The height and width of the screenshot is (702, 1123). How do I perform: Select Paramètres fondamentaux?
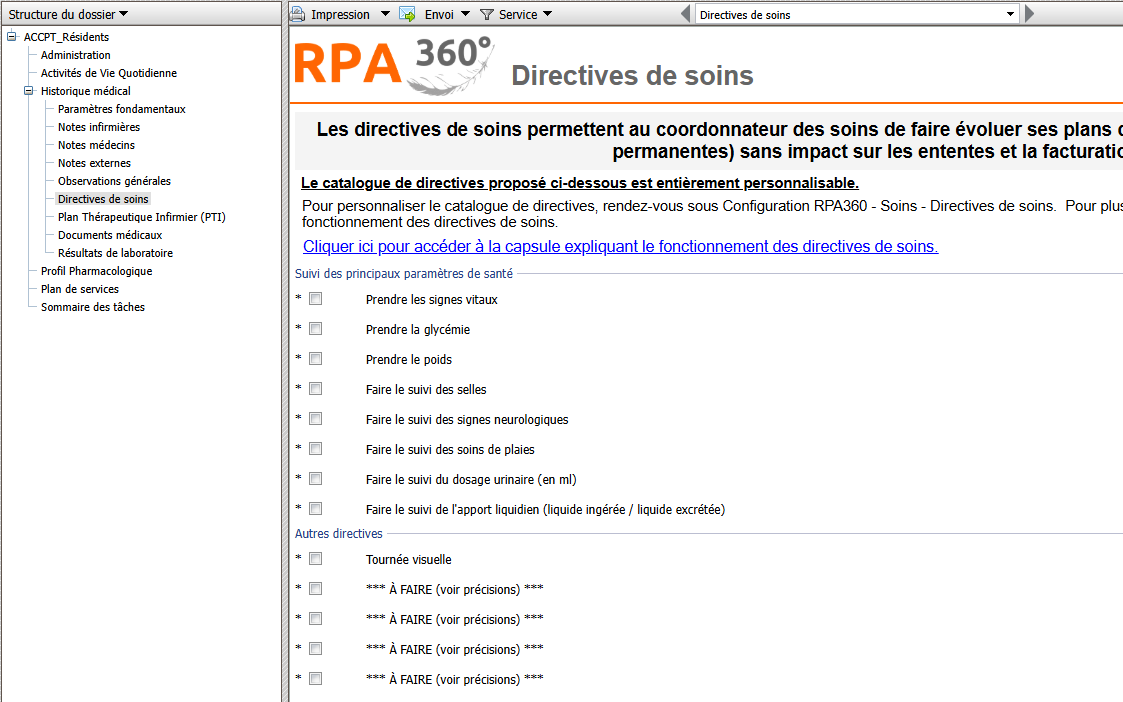click(121, 109)
